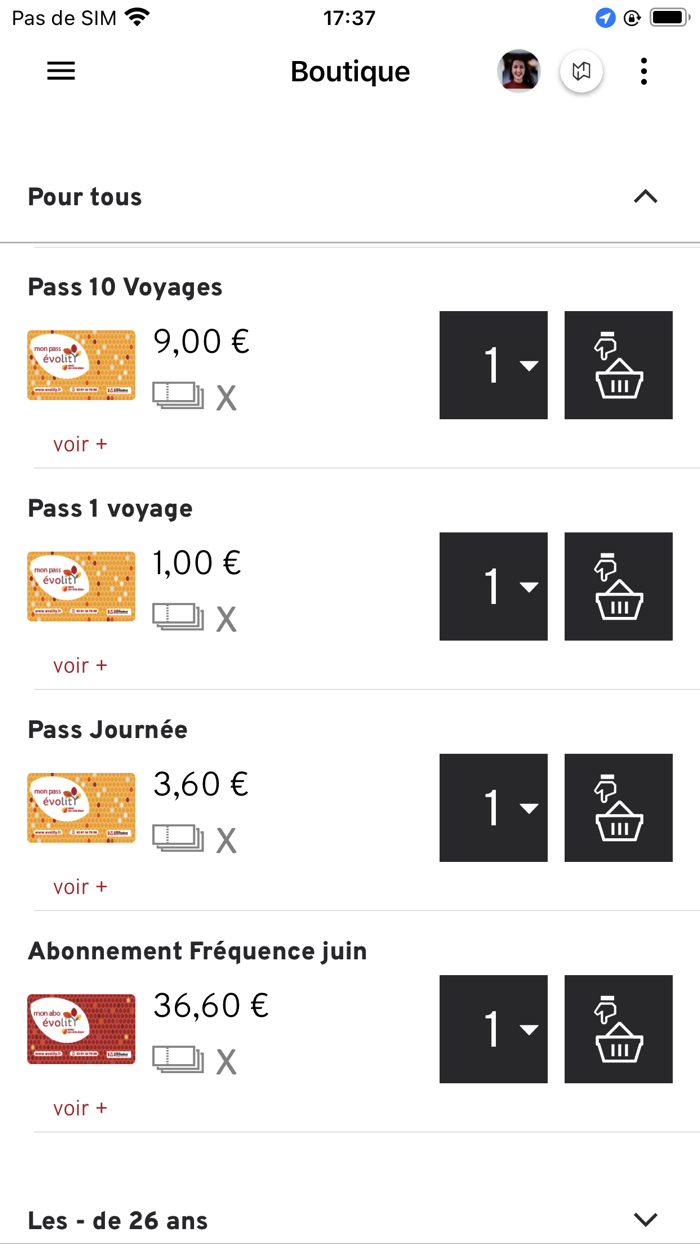Click the map icon in the header

(x=581, y=70)
